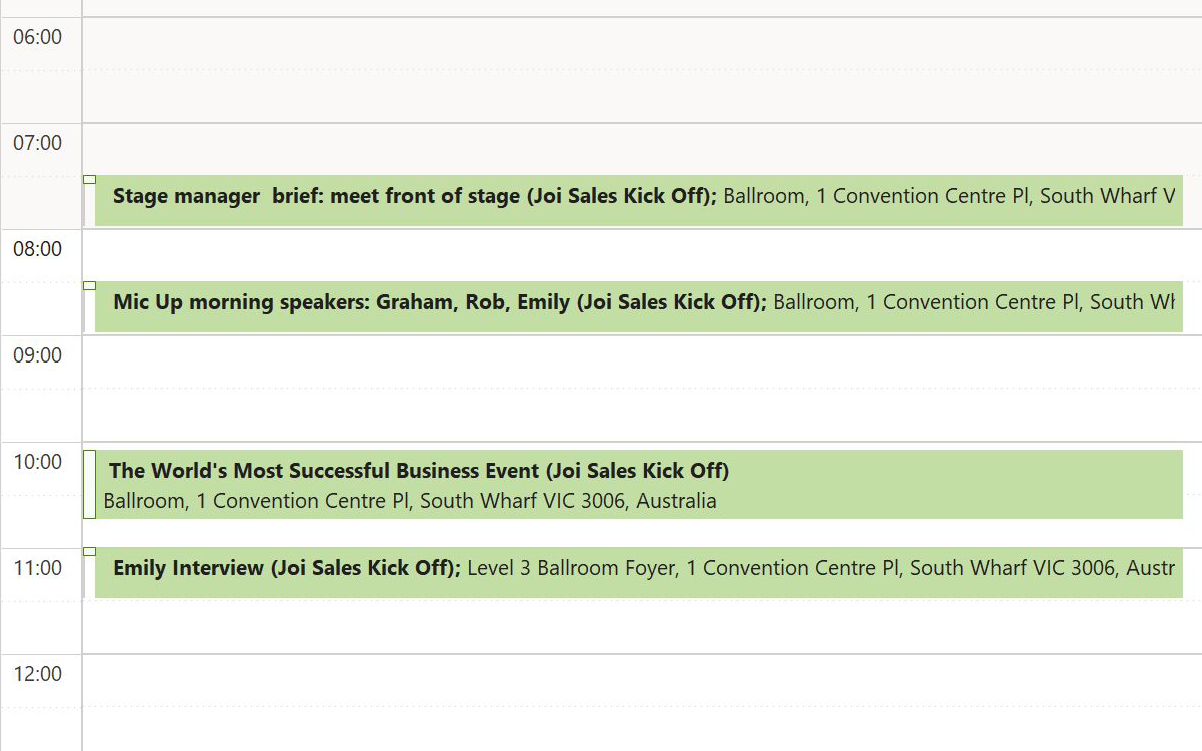Click the 12:00 time label
Screen dimensions: 1202x751
click(x=38, y=675)
